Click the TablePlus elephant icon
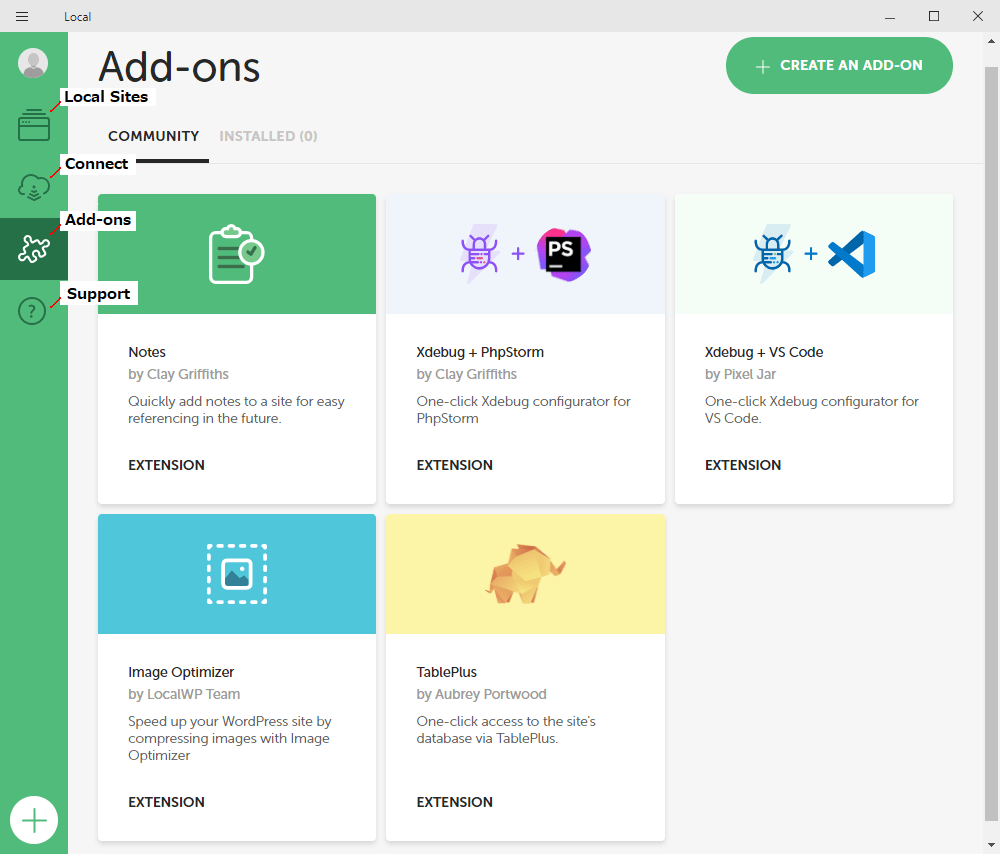 point(526,573)
